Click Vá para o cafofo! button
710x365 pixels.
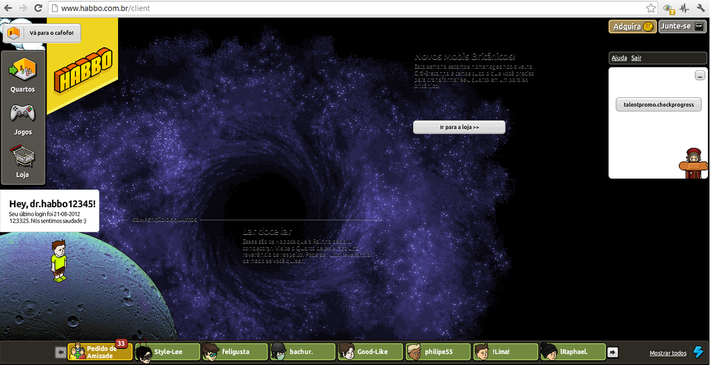pyautogui.click(x=42, y=33)
